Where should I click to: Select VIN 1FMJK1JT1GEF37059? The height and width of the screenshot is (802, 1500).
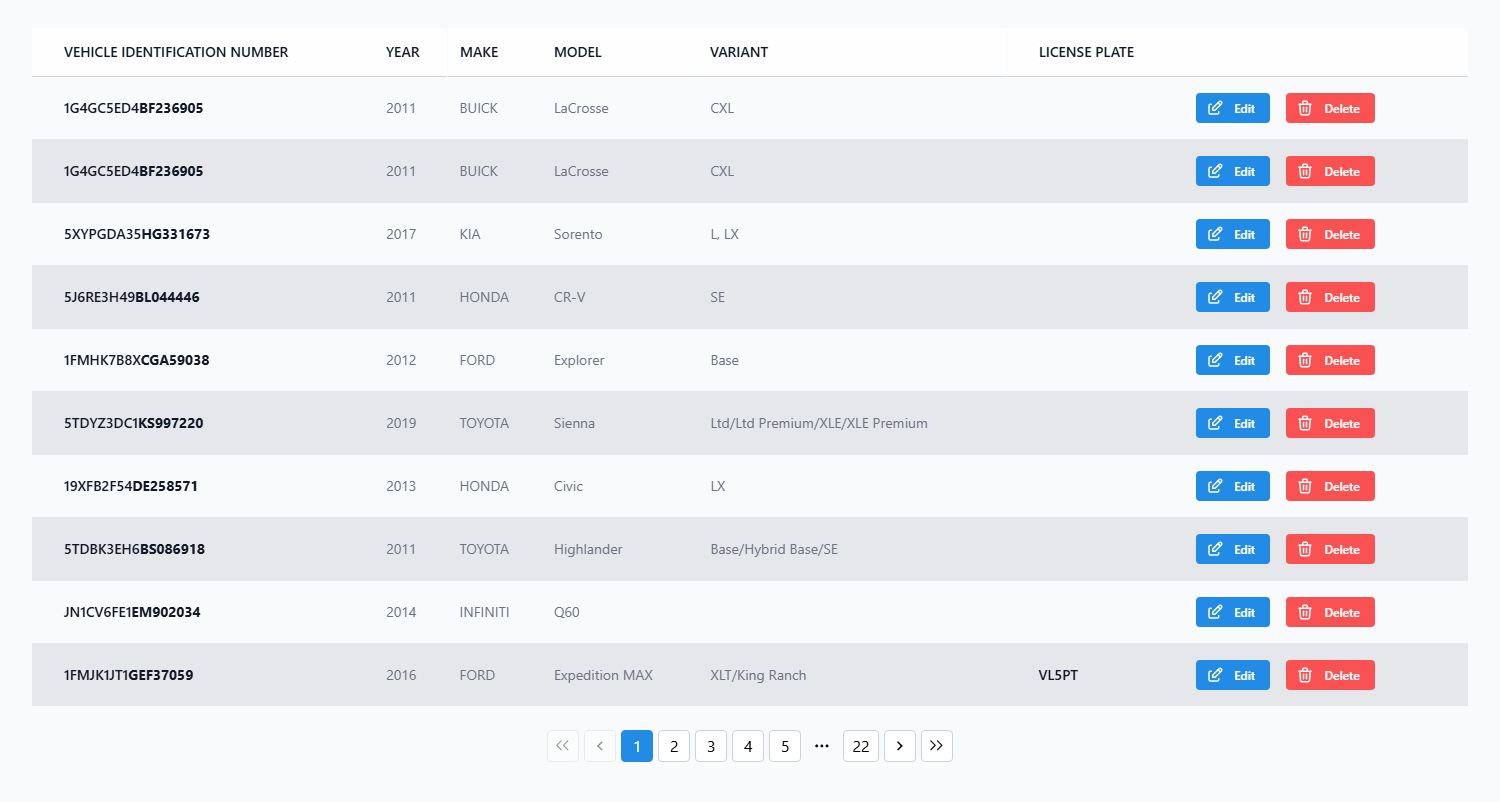point(129,675)
